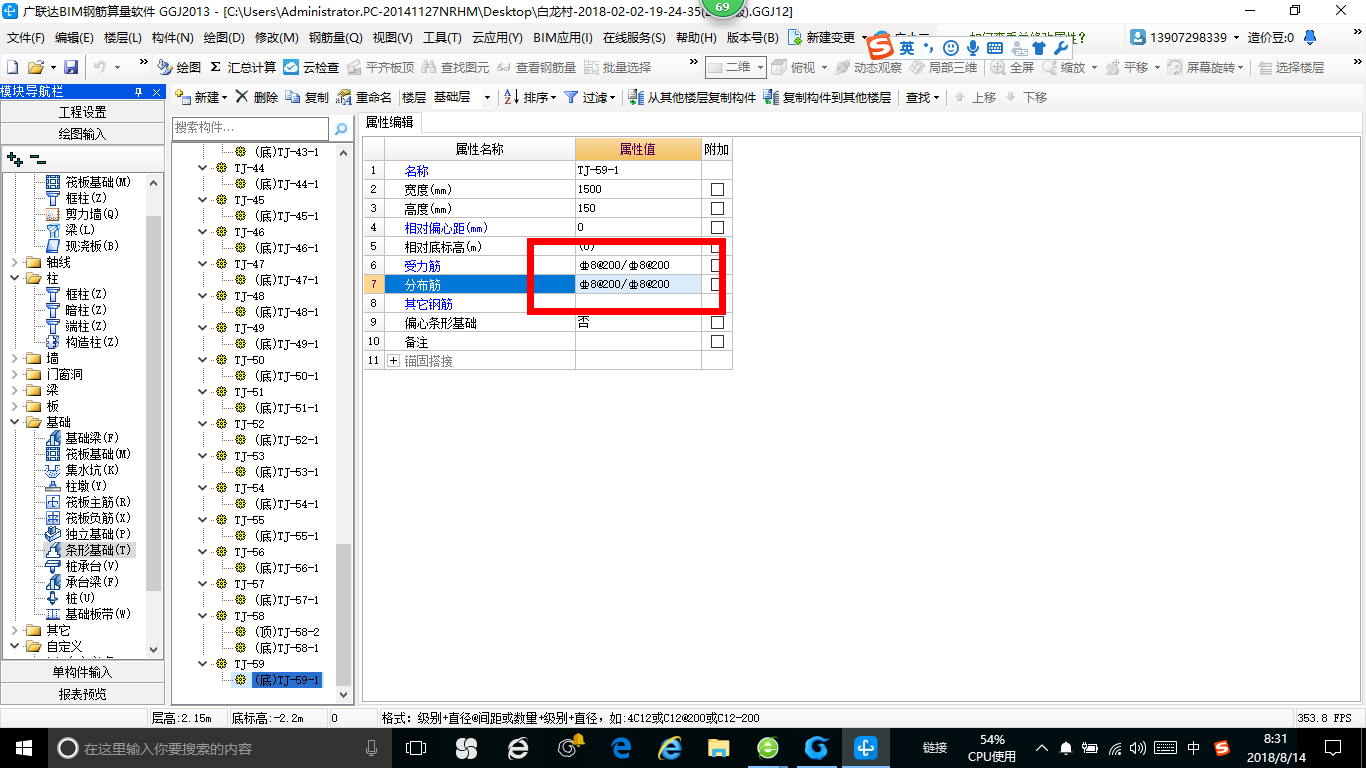Expand 墙 folder in tree
This screenshot has width=1366, height=768.
pyautogui.click(x=14, y=358)
